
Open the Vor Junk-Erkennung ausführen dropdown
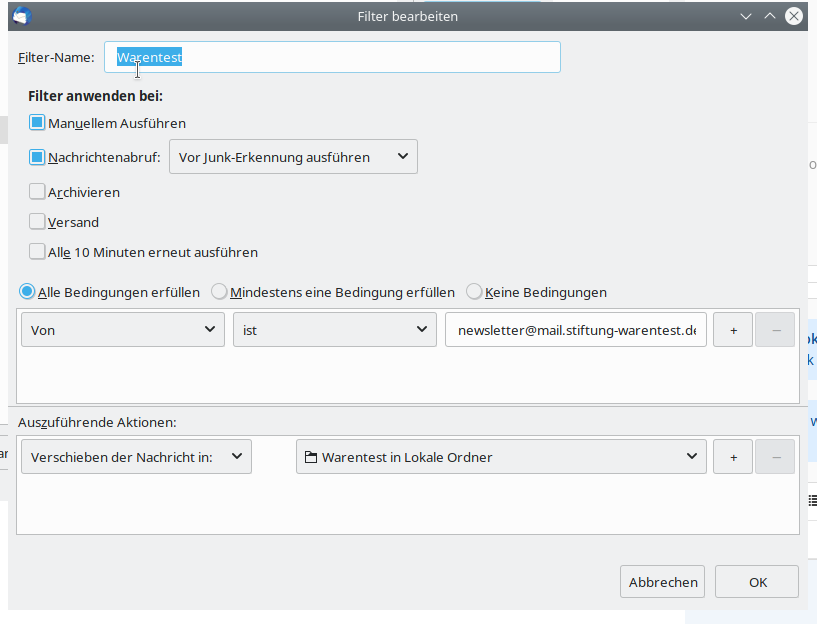point(293,157)
